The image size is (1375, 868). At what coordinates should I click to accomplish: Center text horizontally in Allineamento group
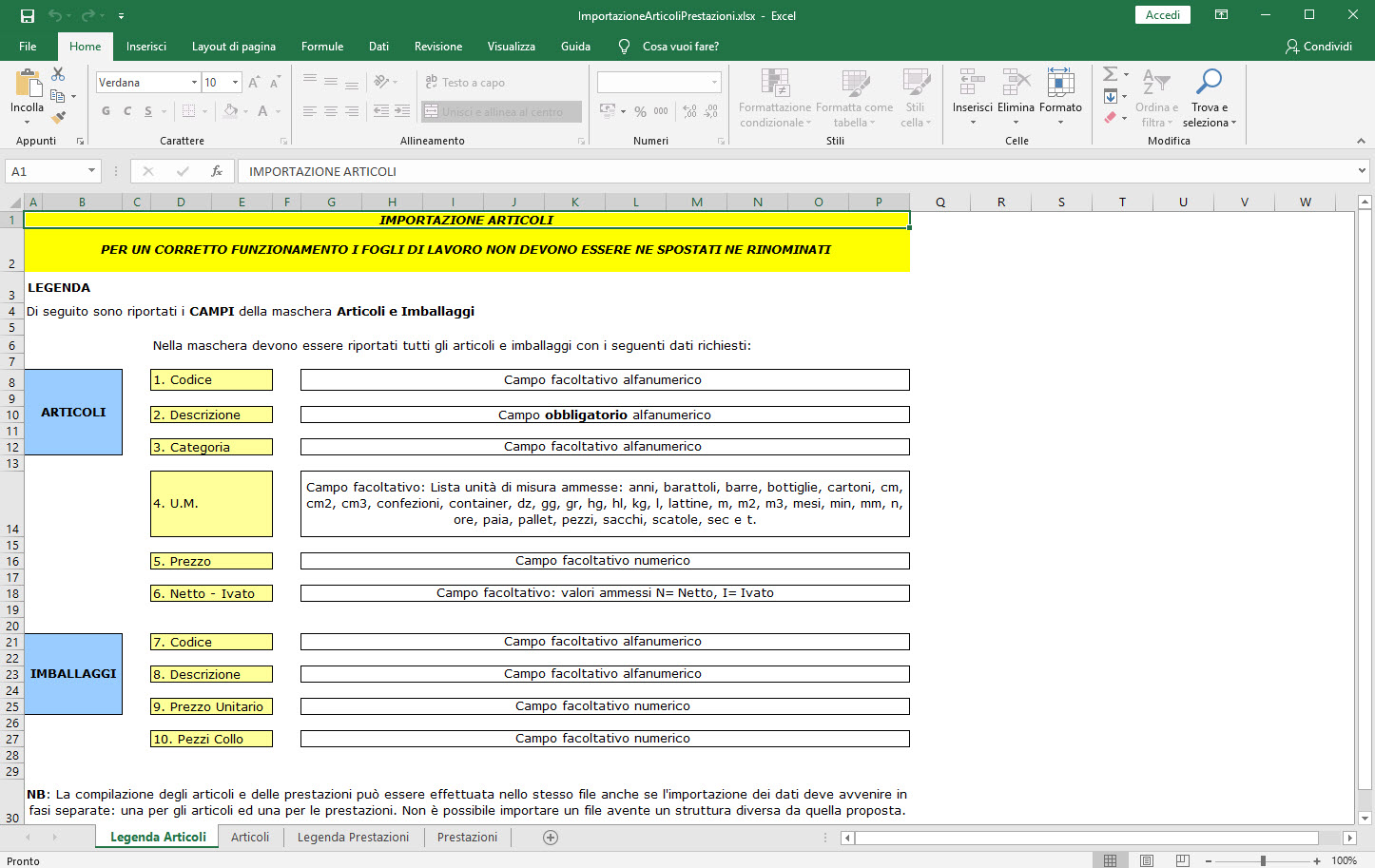pos(331,111)
